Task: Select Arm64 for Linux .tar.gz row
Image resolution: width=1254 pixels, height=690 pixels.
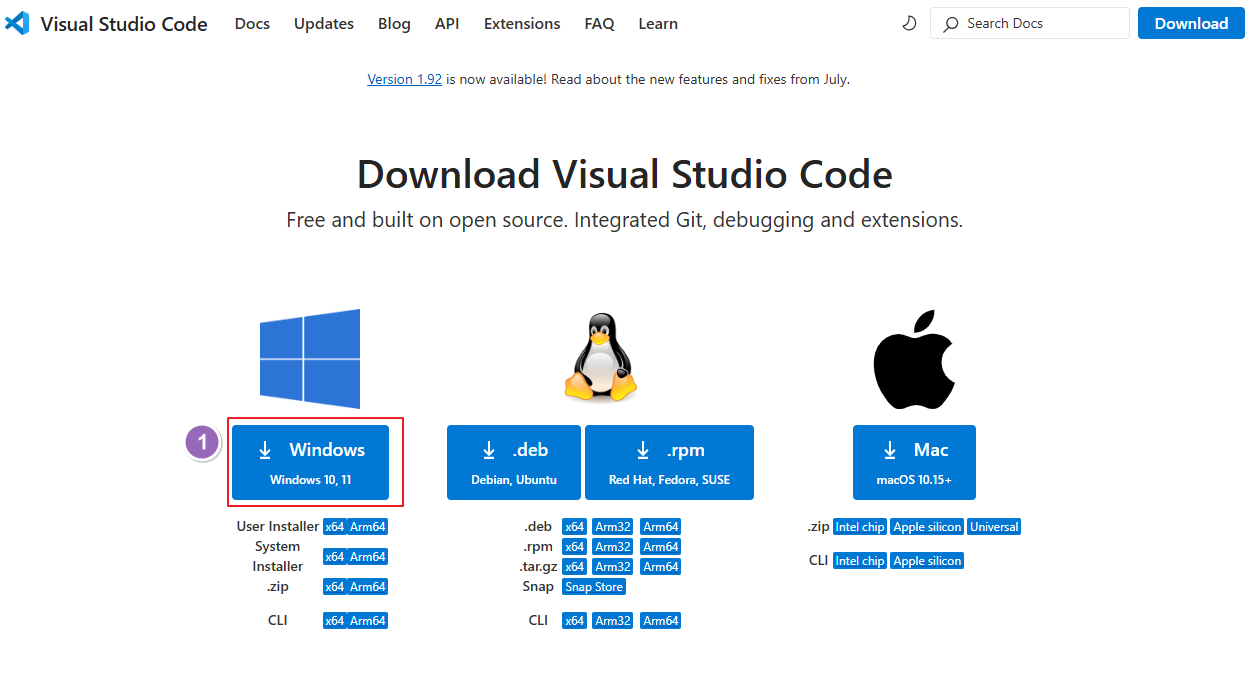Action: [x=661, y=567]
